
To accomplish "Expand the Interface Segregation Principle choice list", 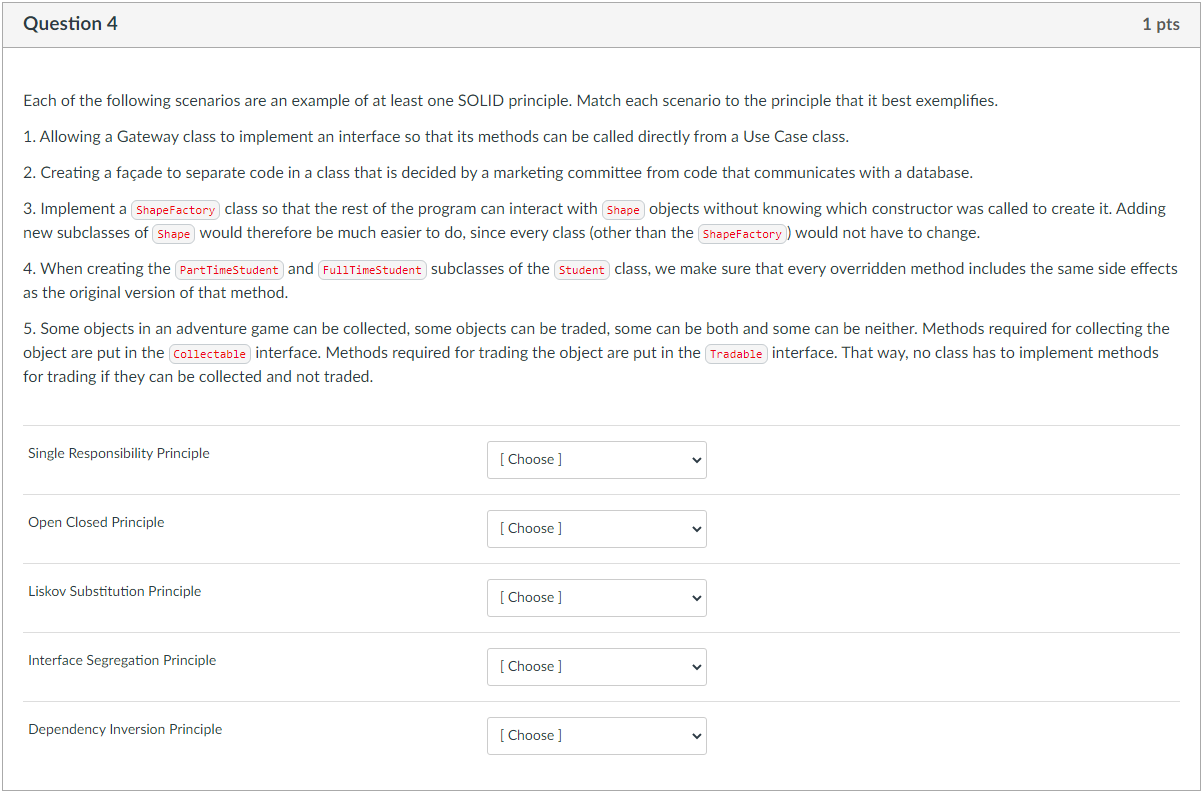I will point(596,667).
